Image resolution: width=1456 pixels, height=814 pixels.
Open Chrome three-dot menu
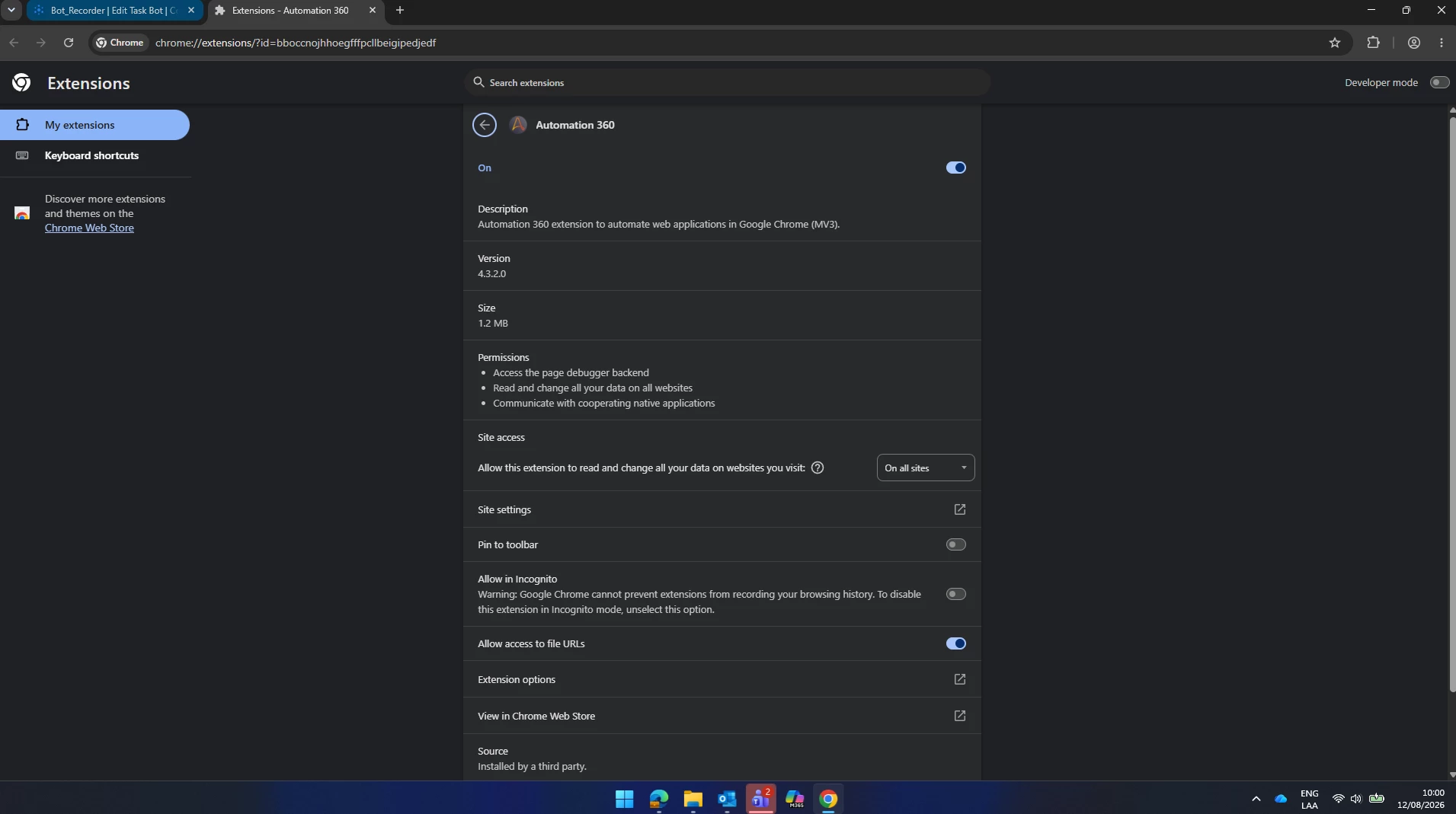1442,43
